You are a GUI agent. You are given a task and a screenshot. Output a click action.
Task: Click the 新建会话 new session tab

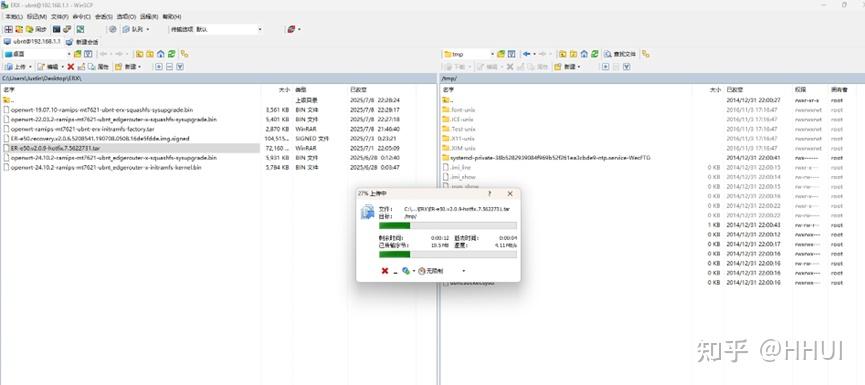pyautogui.click(x=82, y=42)
